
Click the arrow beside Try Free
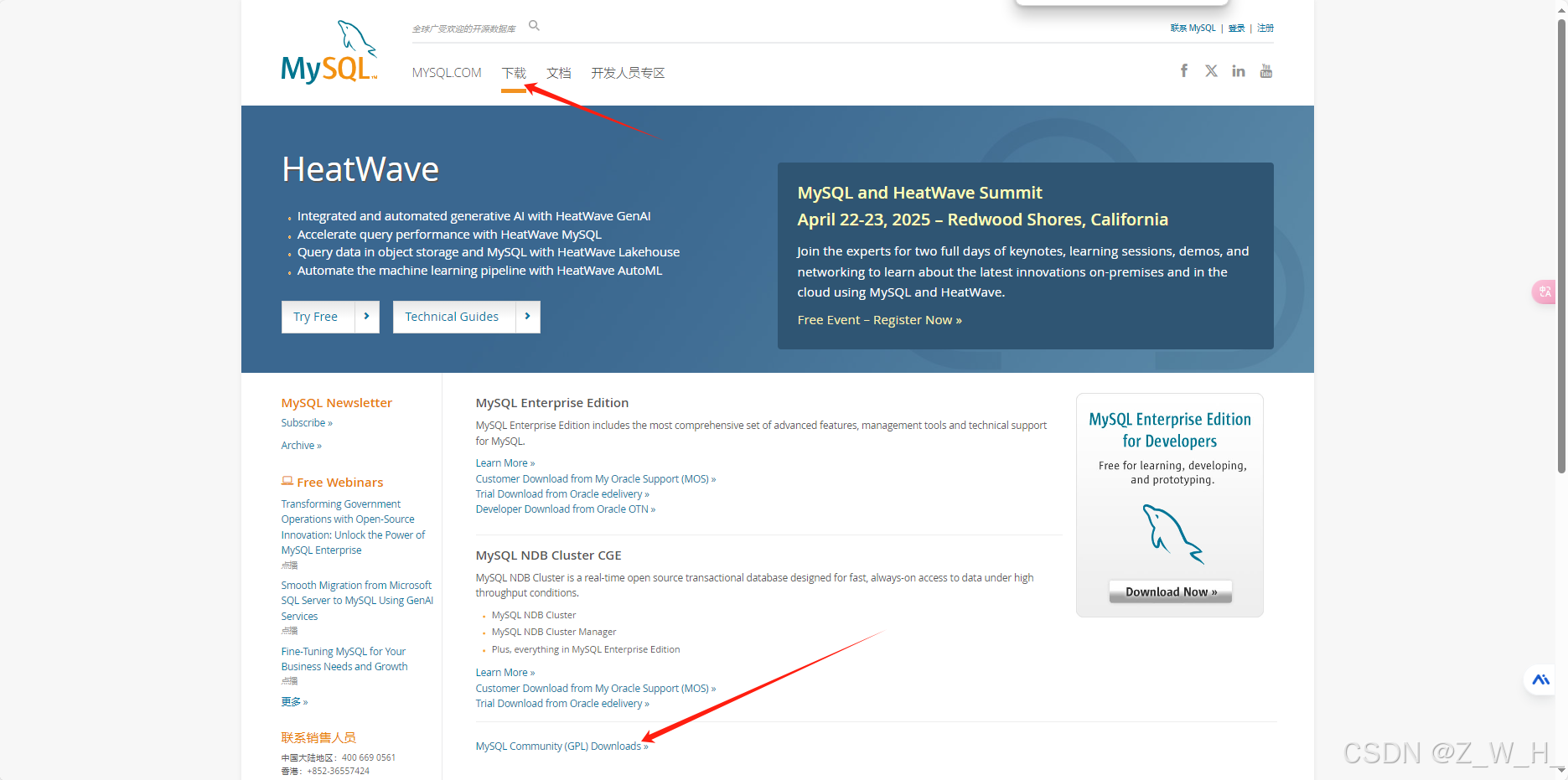tap(367, 317)
